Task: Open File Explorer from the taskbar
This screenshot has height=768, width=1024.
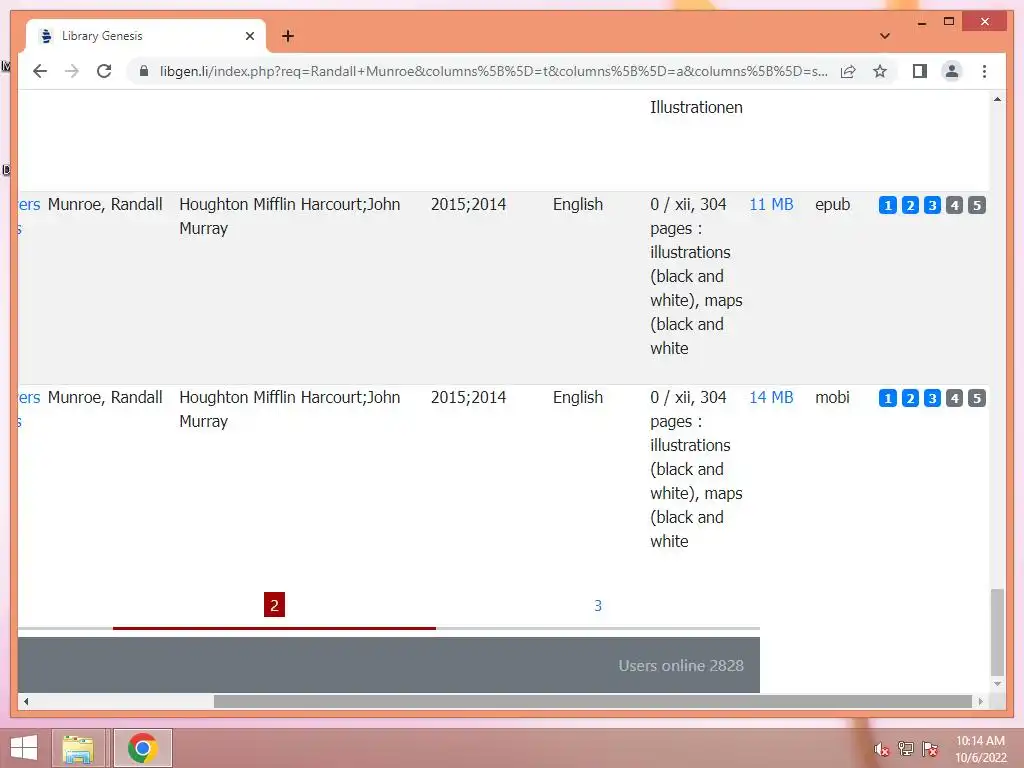Action: [x=78, y=748]
